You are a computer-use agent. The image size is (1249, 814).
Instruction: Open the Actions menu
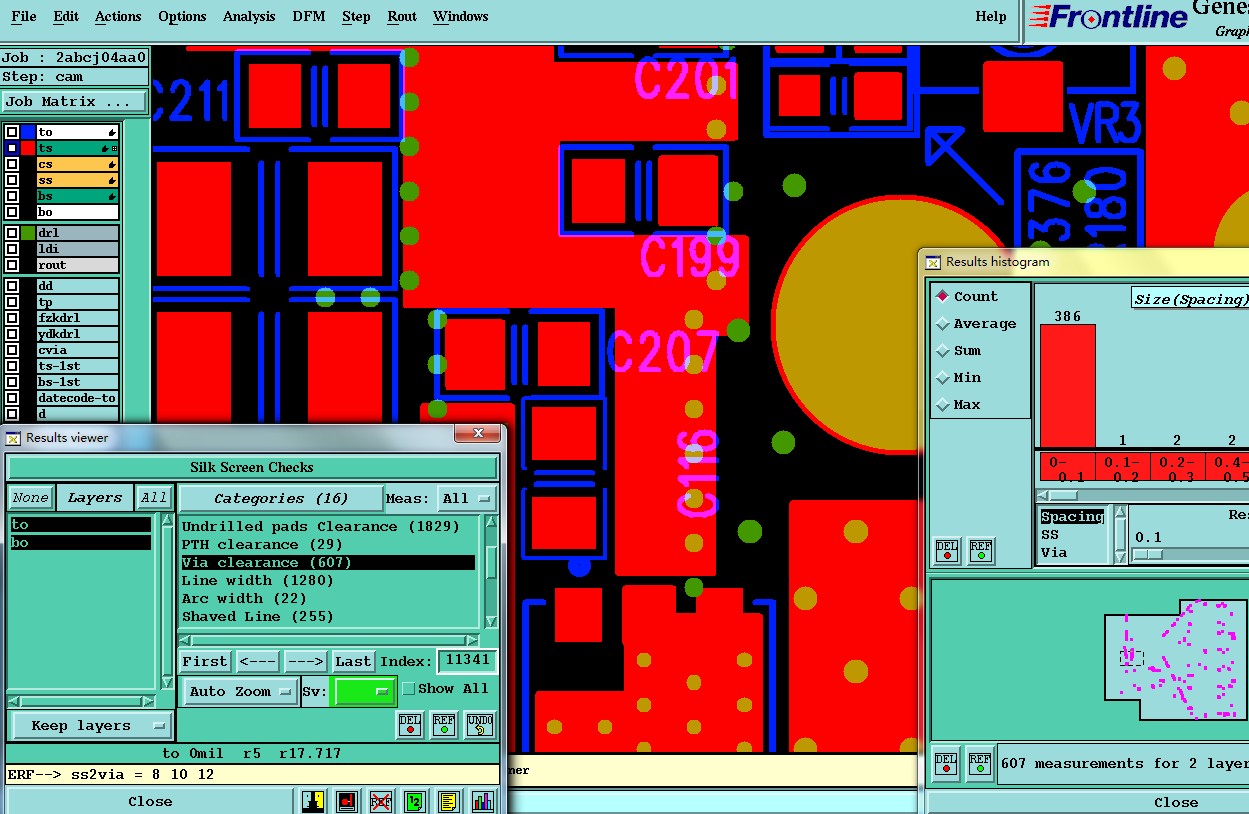(118, 16)
